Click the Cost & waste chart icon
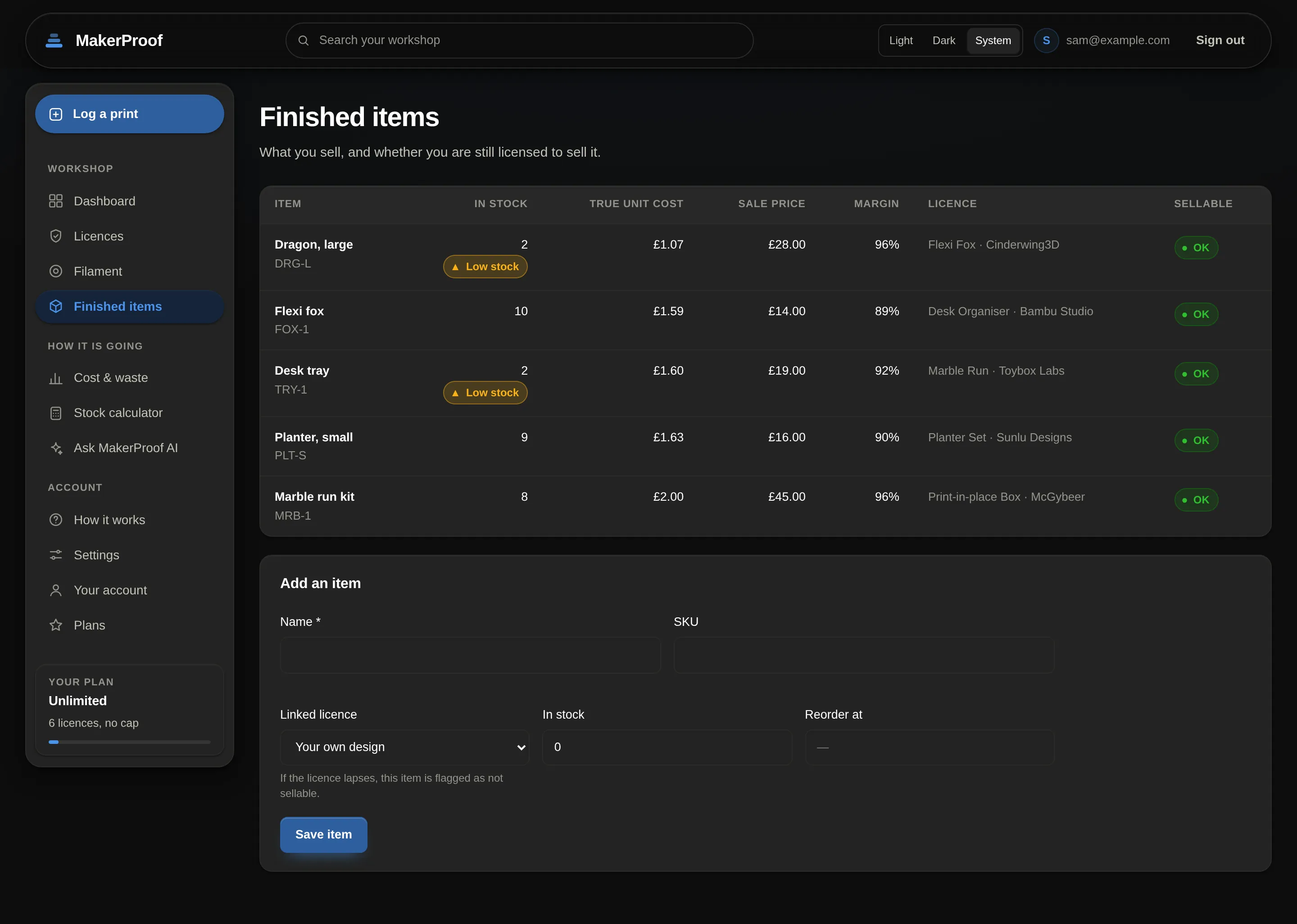Image resolution: width=1297 pixels, height=924 pixels. tap(56, 378)
